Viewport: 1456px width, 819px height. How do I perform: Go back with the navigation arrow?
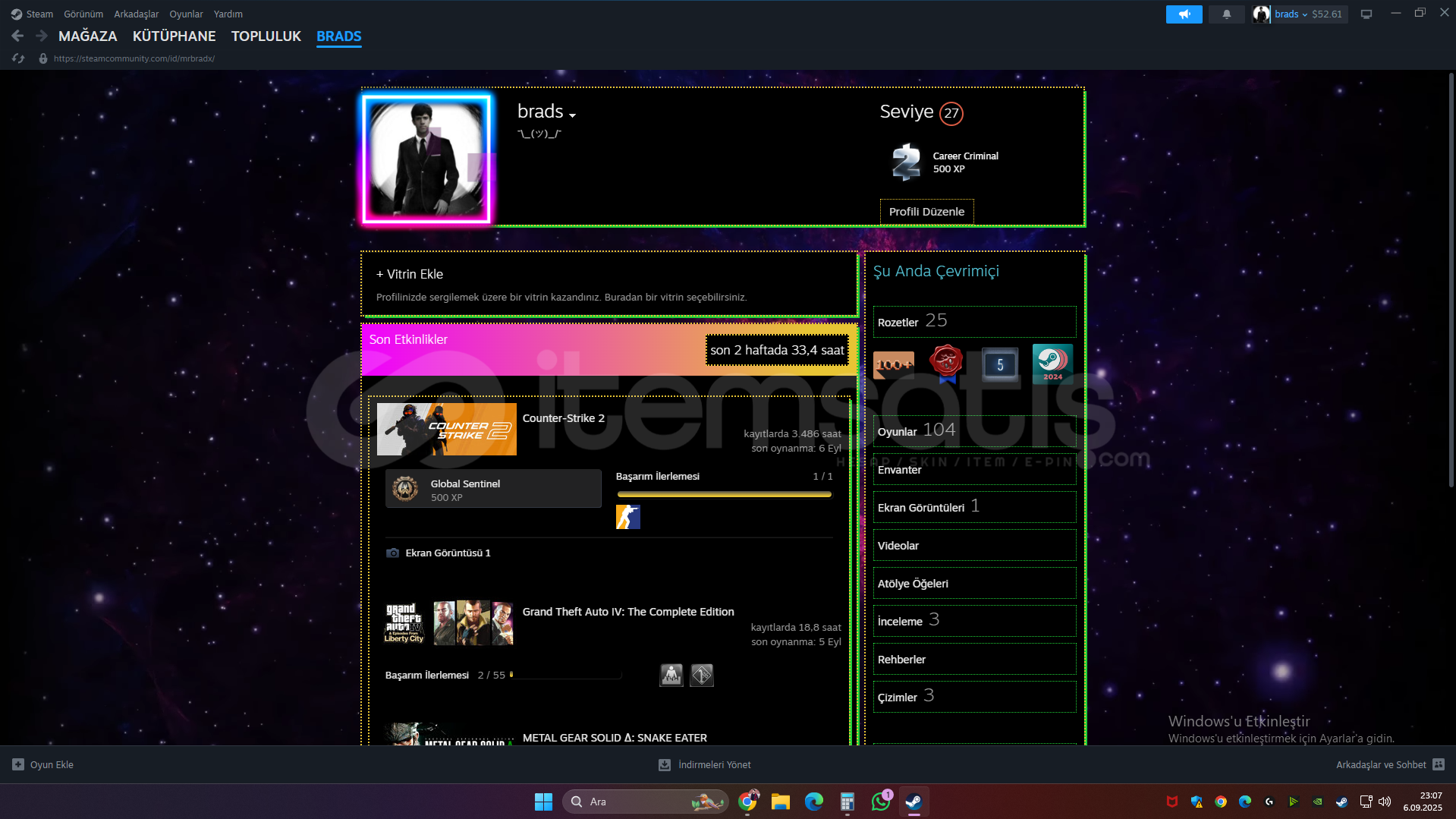17,36
